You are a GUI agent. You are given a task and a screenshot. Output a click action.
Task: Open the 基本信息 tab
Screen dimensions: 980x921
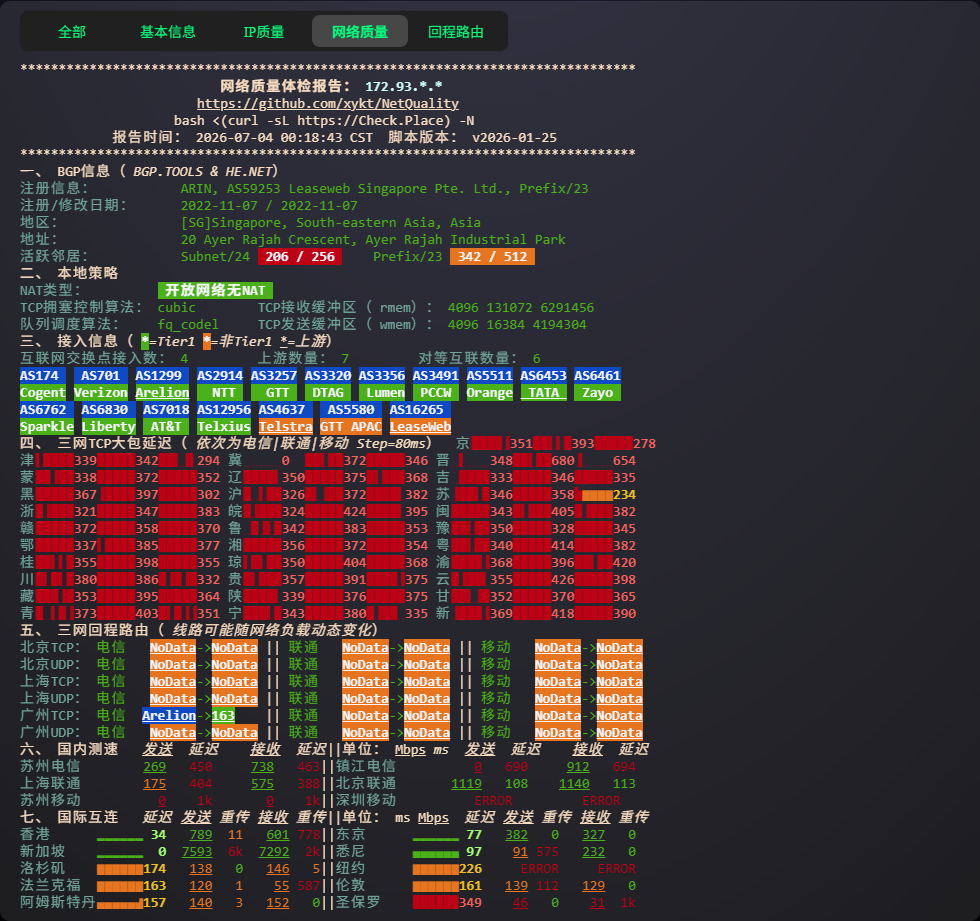click(168, 32)
